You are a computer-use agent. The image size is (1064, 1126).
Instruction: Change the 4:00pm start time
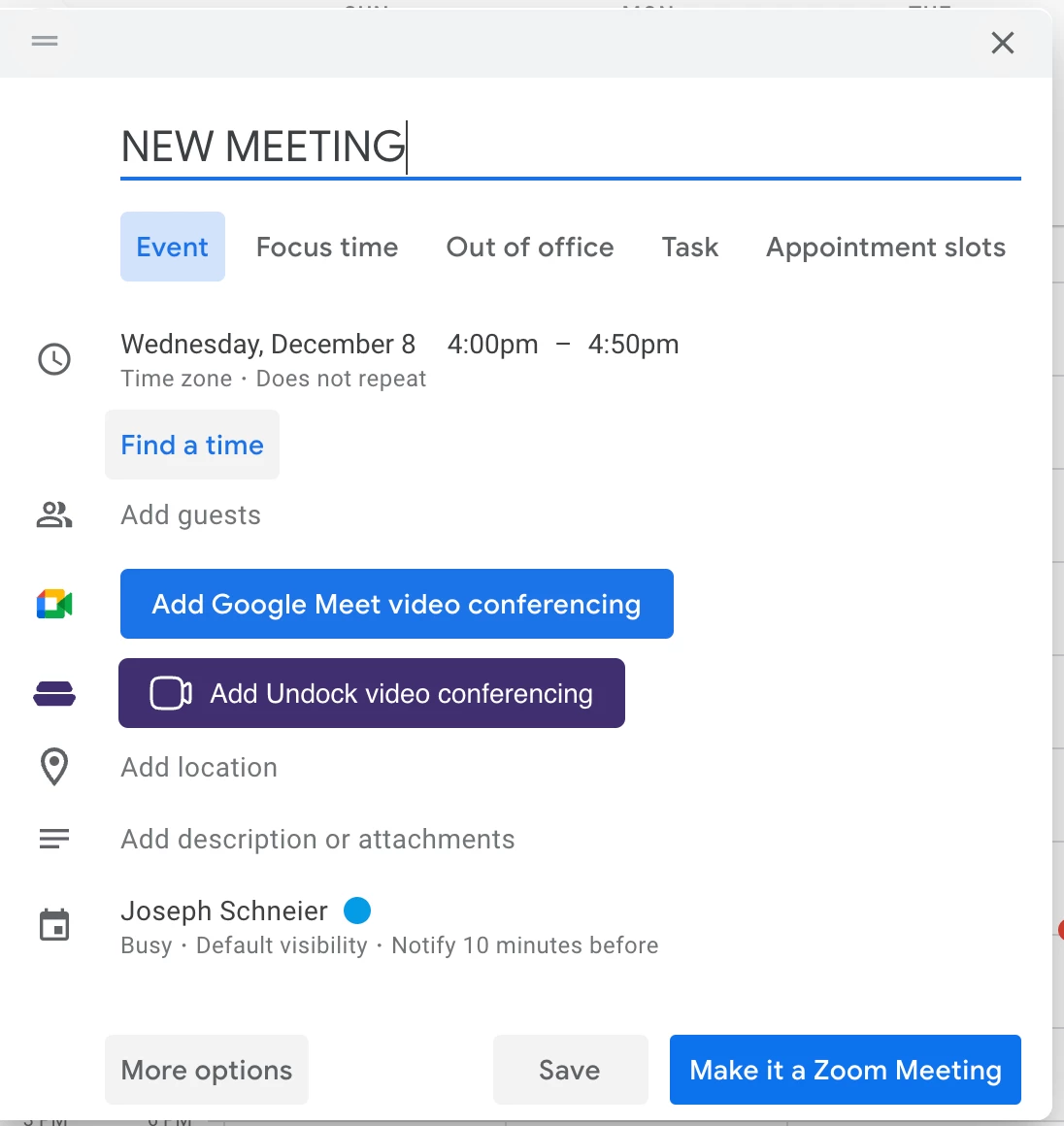tap(493, 344)
